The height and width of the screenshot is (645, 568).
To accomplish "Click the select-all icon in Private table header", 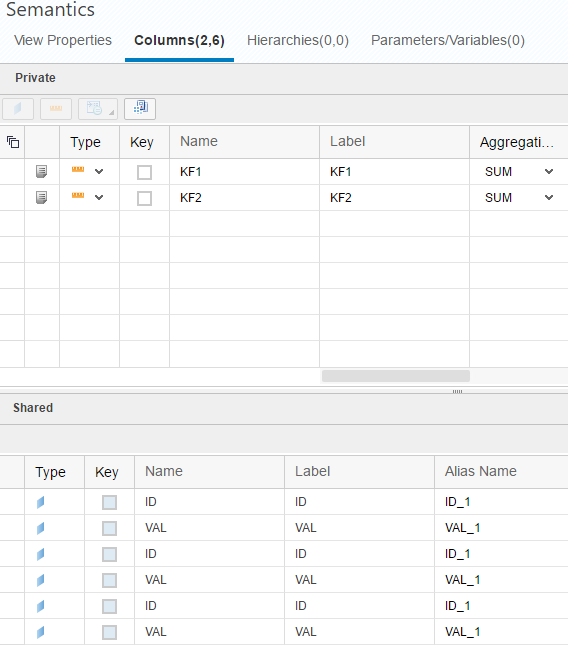I will [13, 142].
